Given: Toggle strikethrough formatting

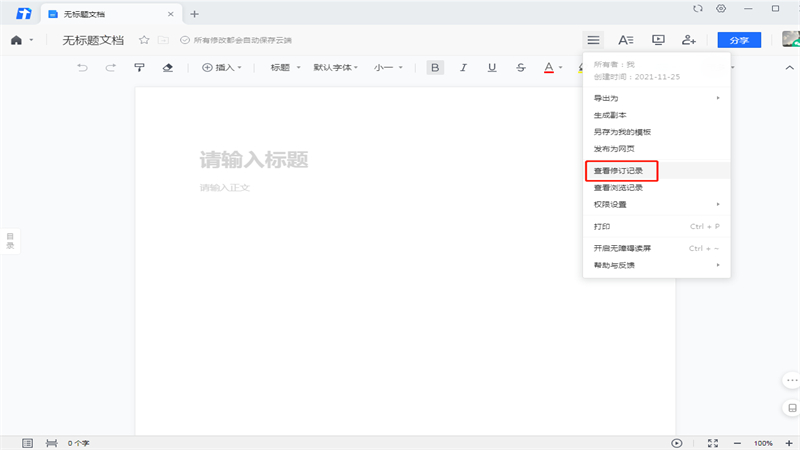Looking at the screenshot, I should tap(520, 67).
